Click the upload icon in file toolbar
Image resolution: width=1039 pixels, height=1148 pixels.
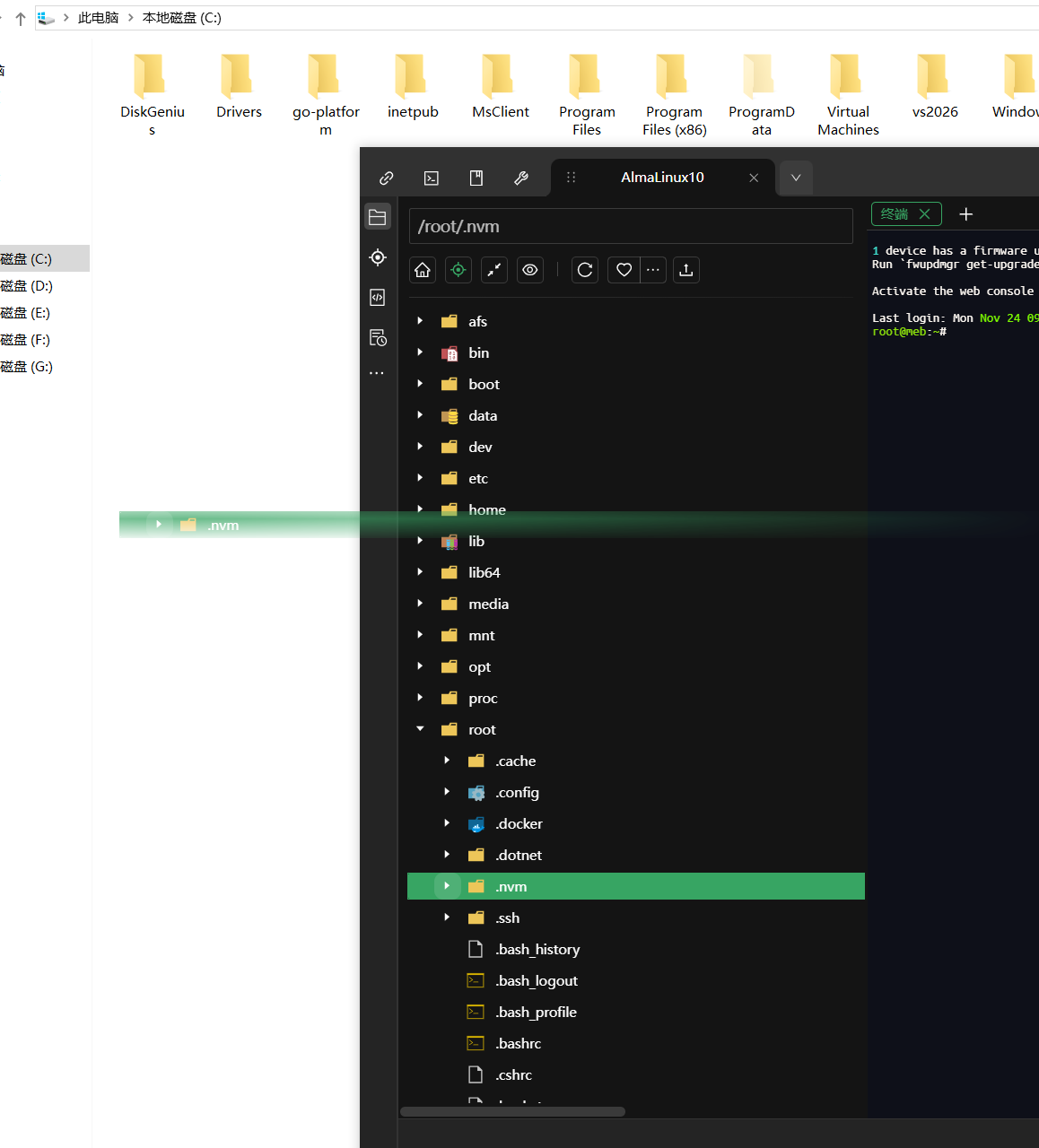[x=686, y=270]
